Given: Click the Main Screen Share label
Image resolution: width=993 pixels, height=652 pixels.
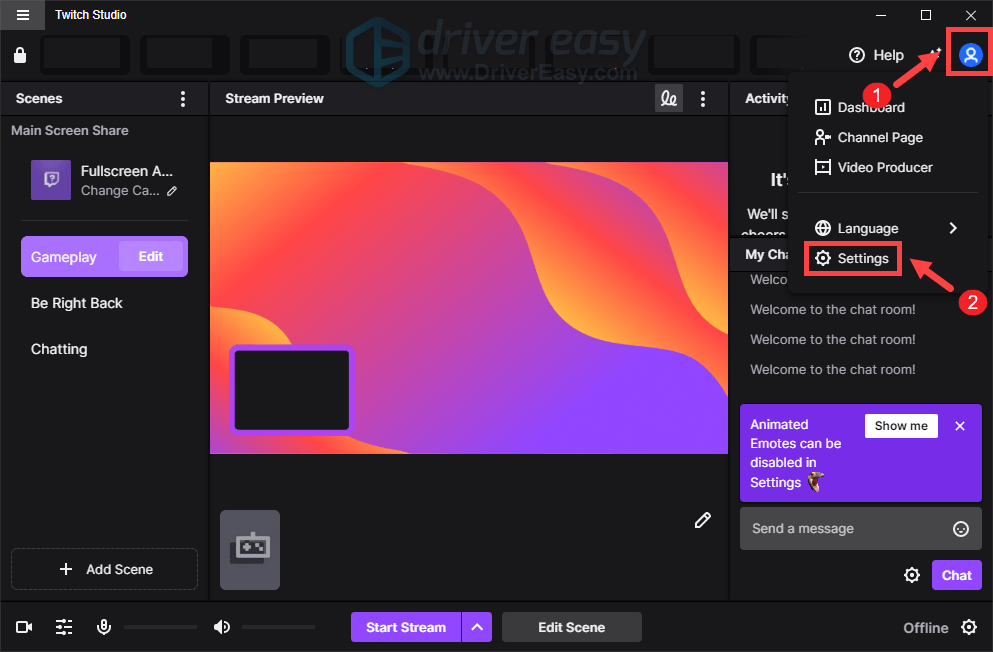Looking at the screenshot, I should [x=70, y=130].
